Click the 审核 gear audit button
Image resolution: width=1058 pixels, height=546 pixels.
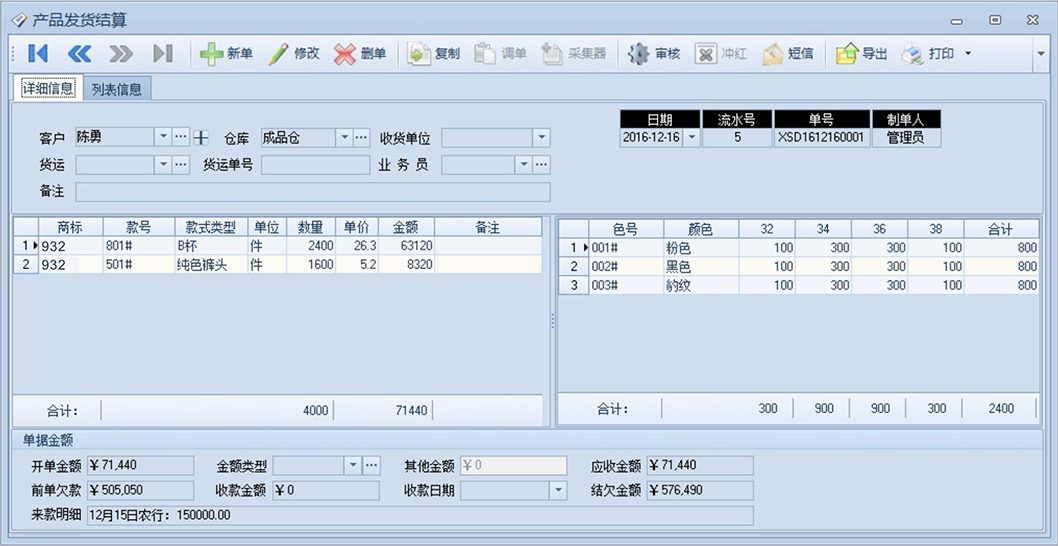654,54
